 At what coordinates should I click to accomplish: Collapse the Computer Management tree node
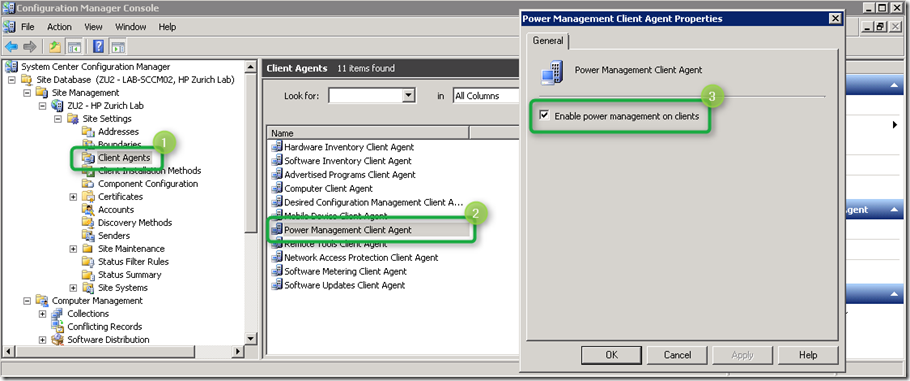27,301
